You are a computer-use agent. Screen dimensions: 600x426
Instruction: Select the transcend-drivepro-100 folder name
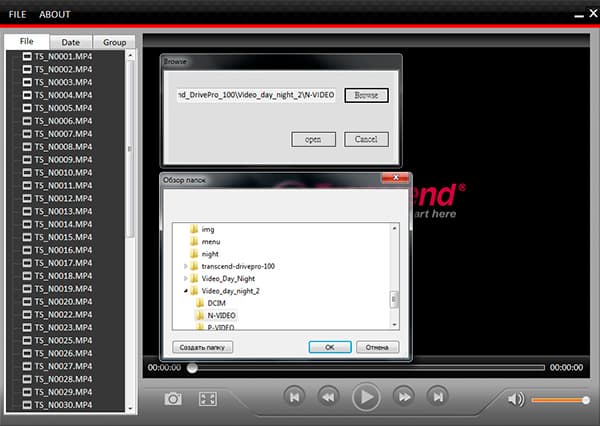(238, 266)
